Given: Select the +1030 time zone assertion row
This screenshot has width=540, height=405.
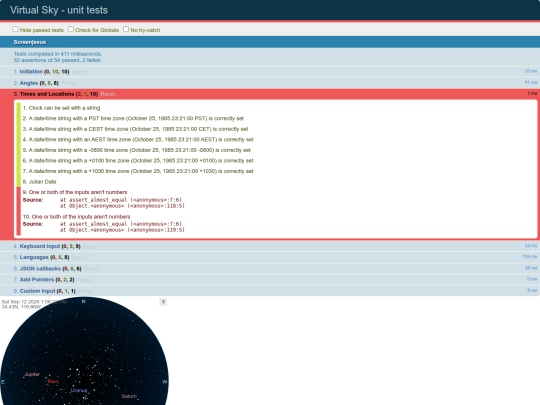Looking at the screenshot, I should [x=276, y=171].
